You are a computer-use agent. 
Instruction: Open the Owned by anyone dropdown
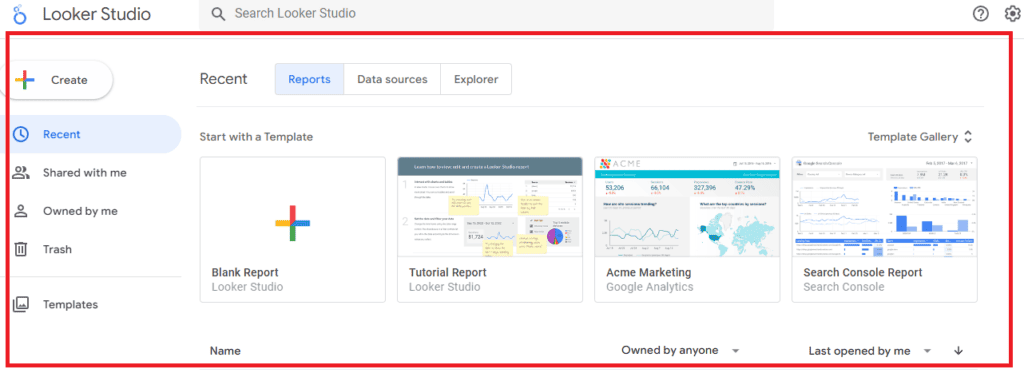point(680,350)
